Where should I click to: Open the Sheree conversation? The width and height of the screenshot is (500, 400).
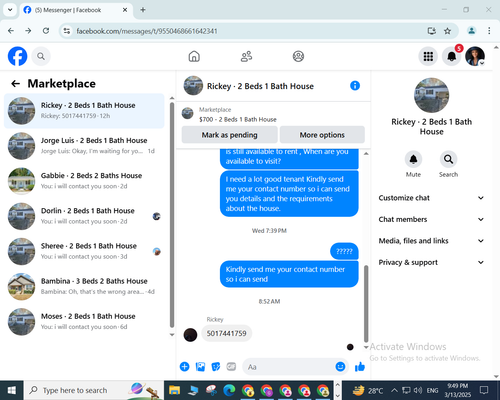click(84, 251)
